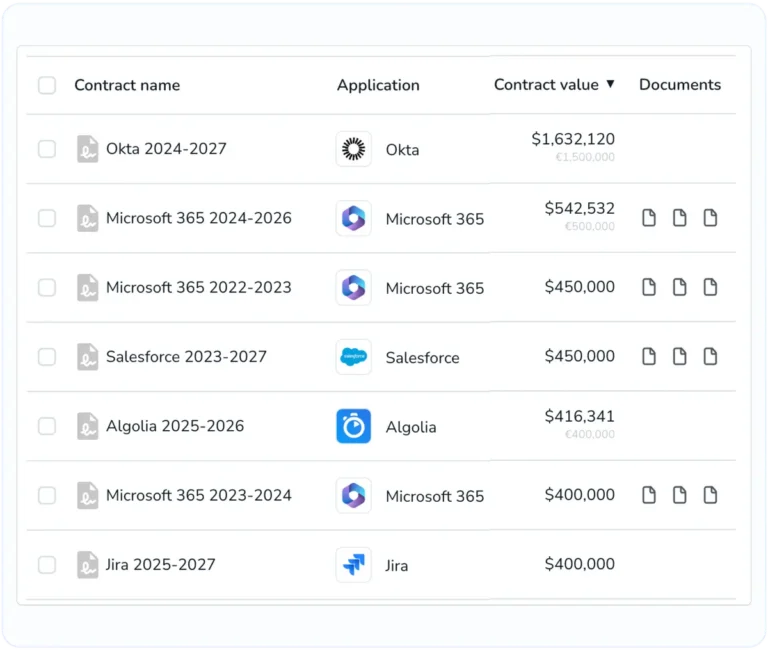
Task: Open the first document in Microsoft 365 2024-2026 row
Action: 649,217
